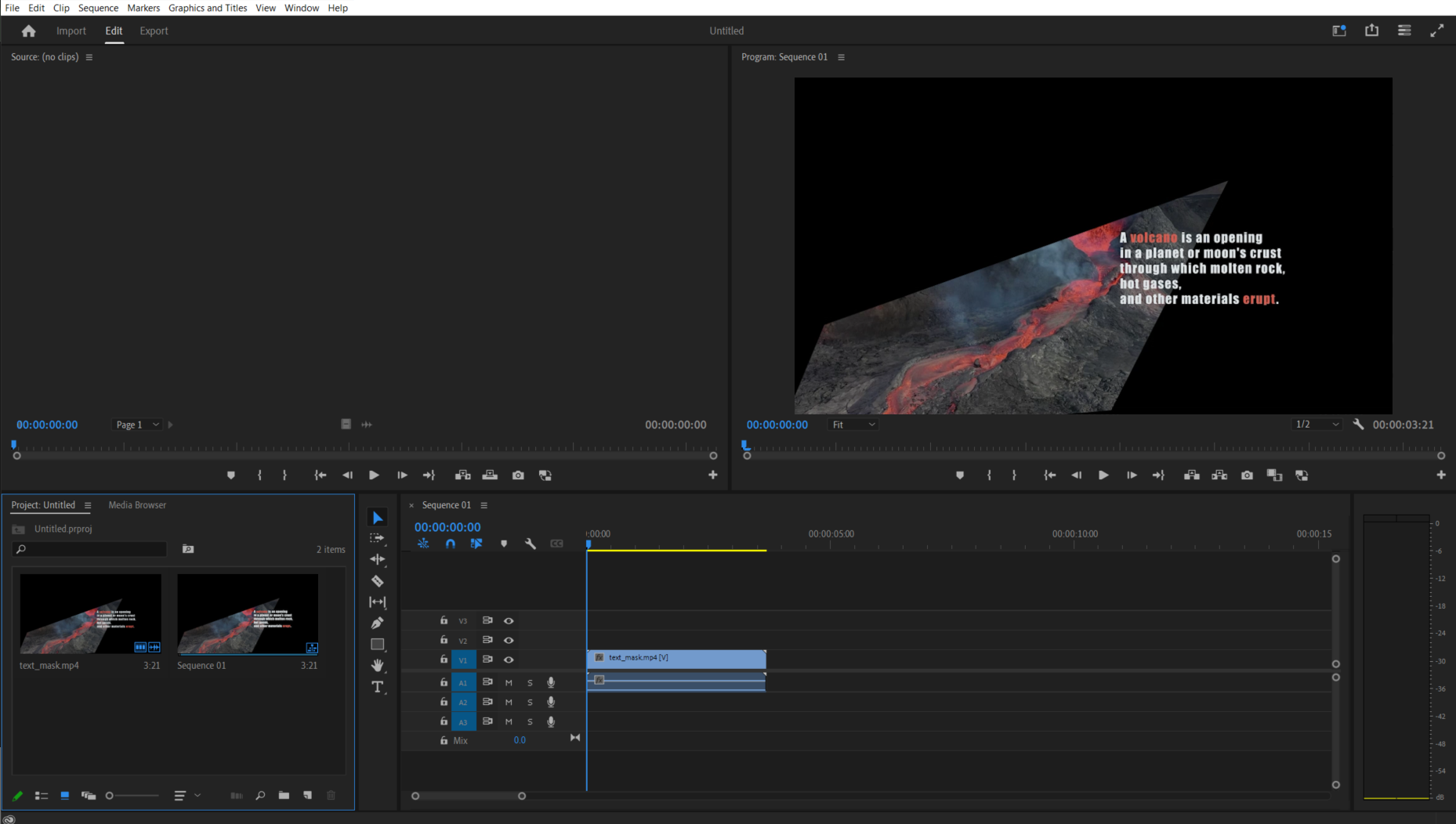The width and height of the screenshot is (1456, 824).
Task: Select the Pen tool
Action: tap(378, 623)
